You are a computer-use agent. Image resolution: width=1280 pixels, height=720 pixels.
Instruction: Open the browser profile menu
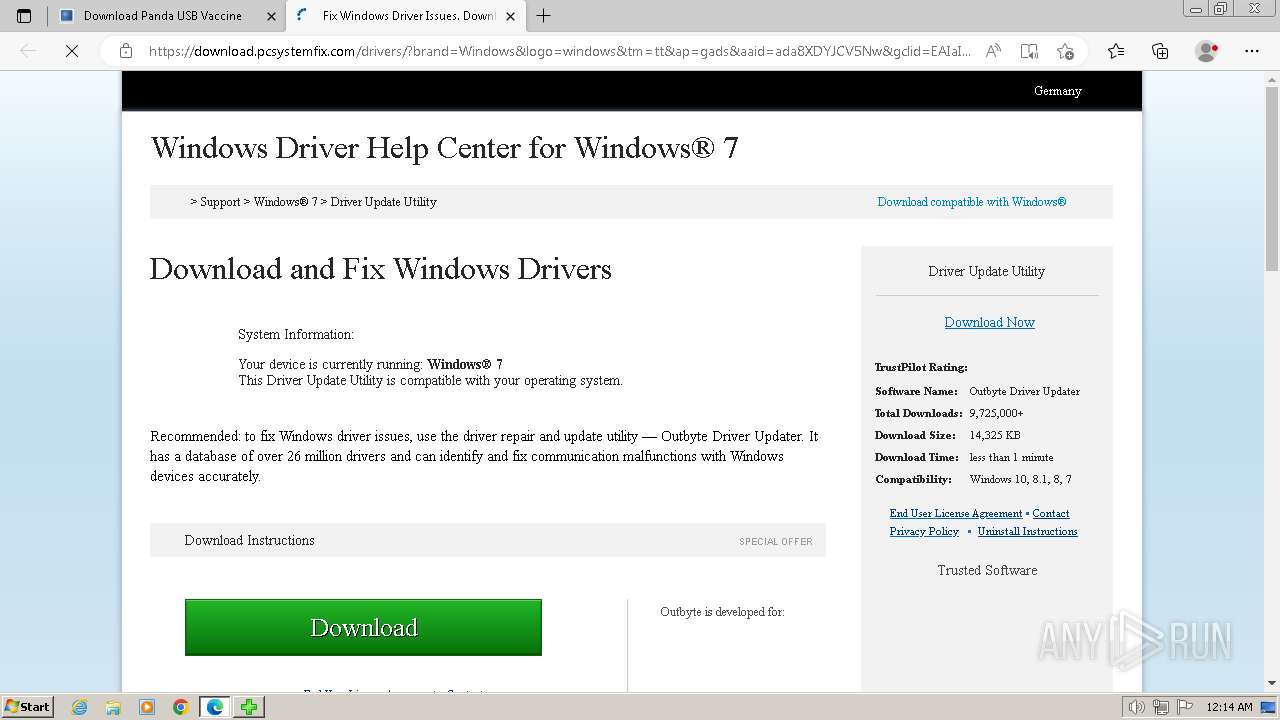1207,51
